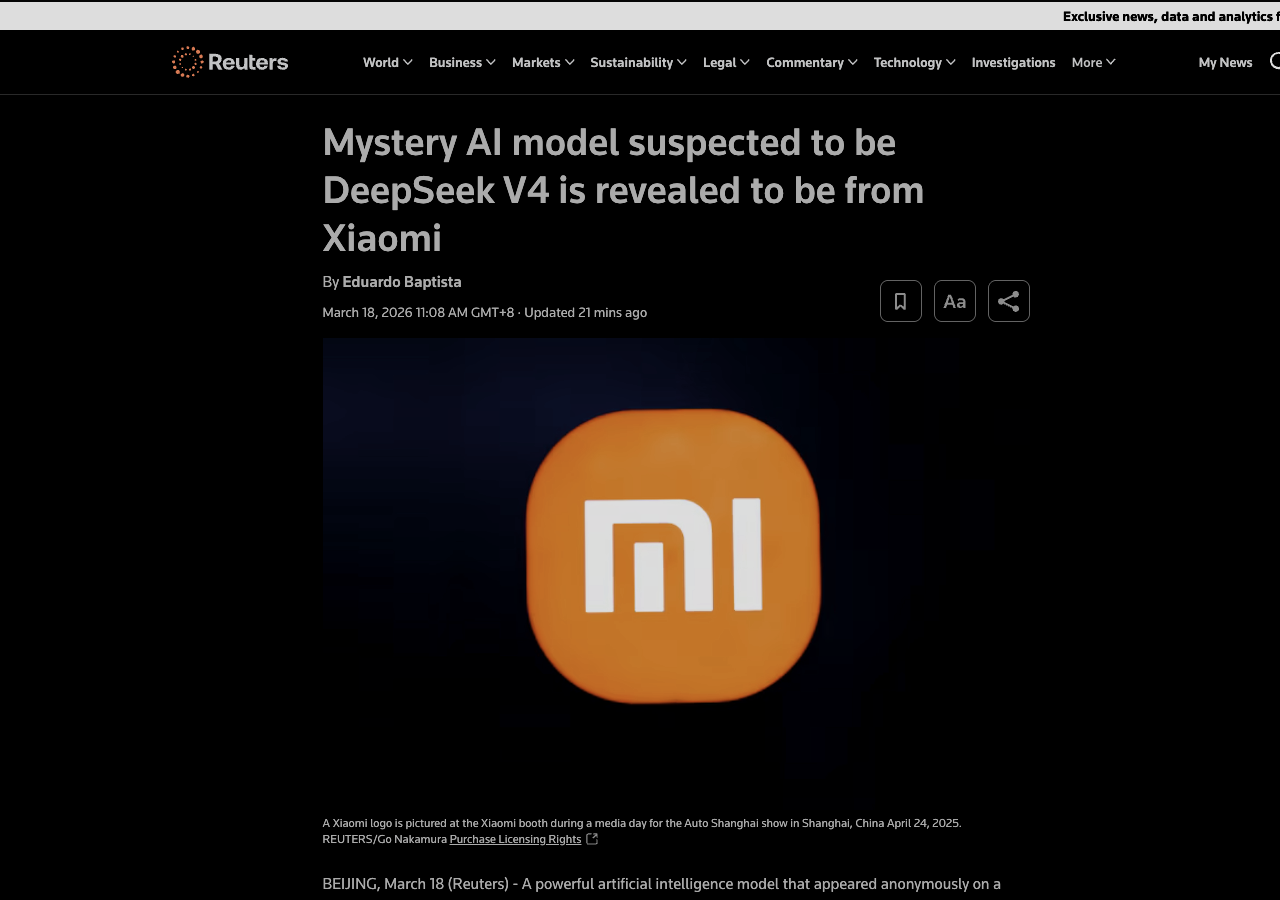
Task: Expand the World dropdown menu
Action: pos(388,62)
